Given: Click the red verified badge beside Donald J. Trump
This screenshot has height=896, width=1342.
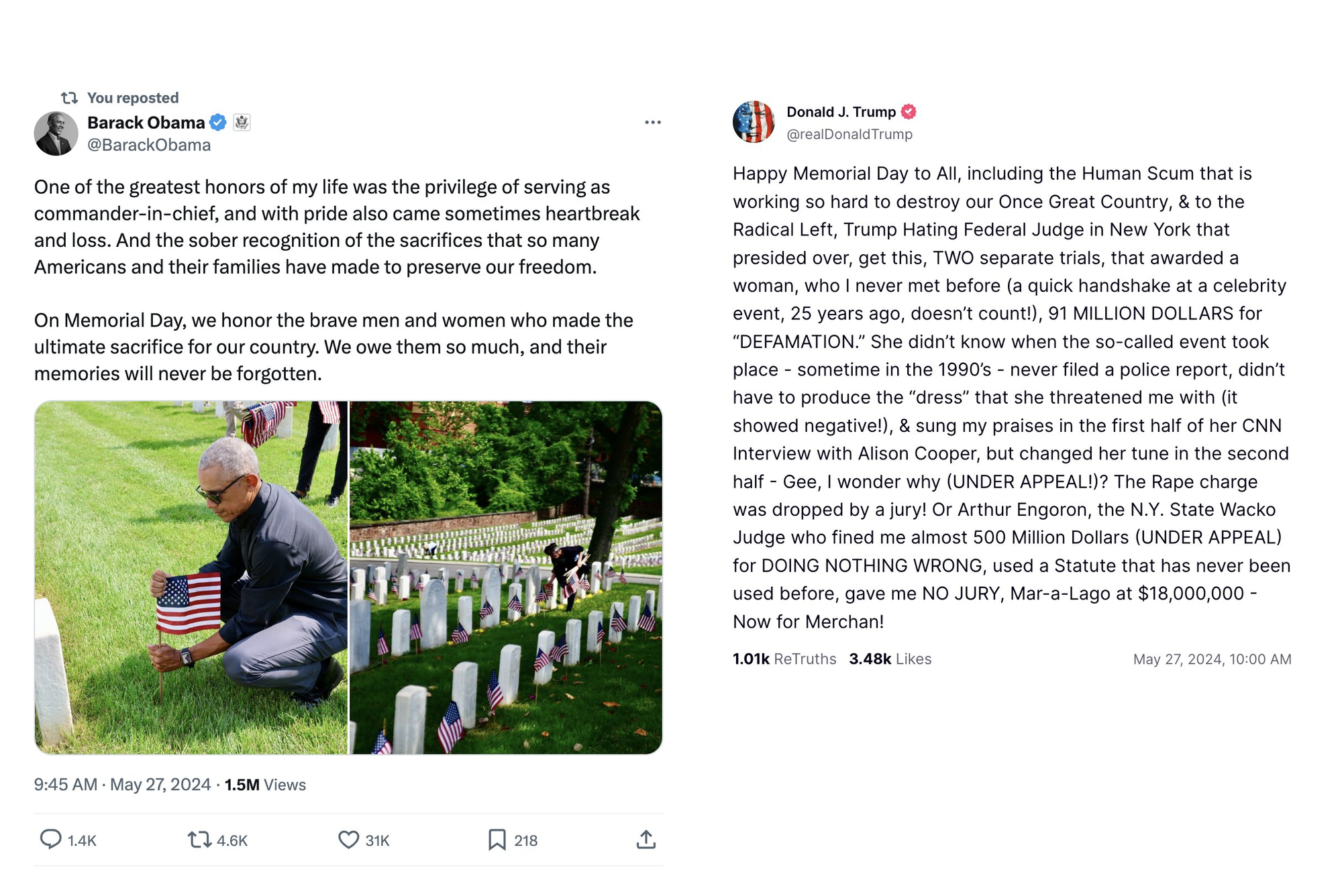Looking at the screenshot, I should (x=909, y=111).
